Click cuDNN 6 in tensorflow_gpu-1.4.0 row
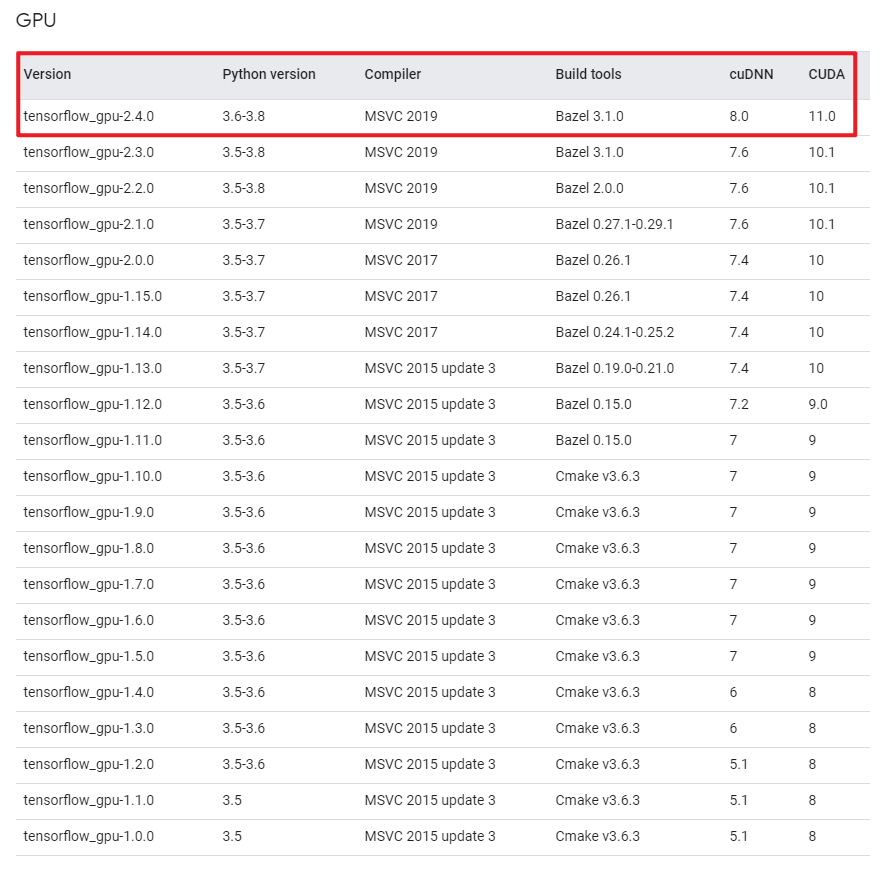The width and height of the screenshot is (884, 871). click(733, 693)
